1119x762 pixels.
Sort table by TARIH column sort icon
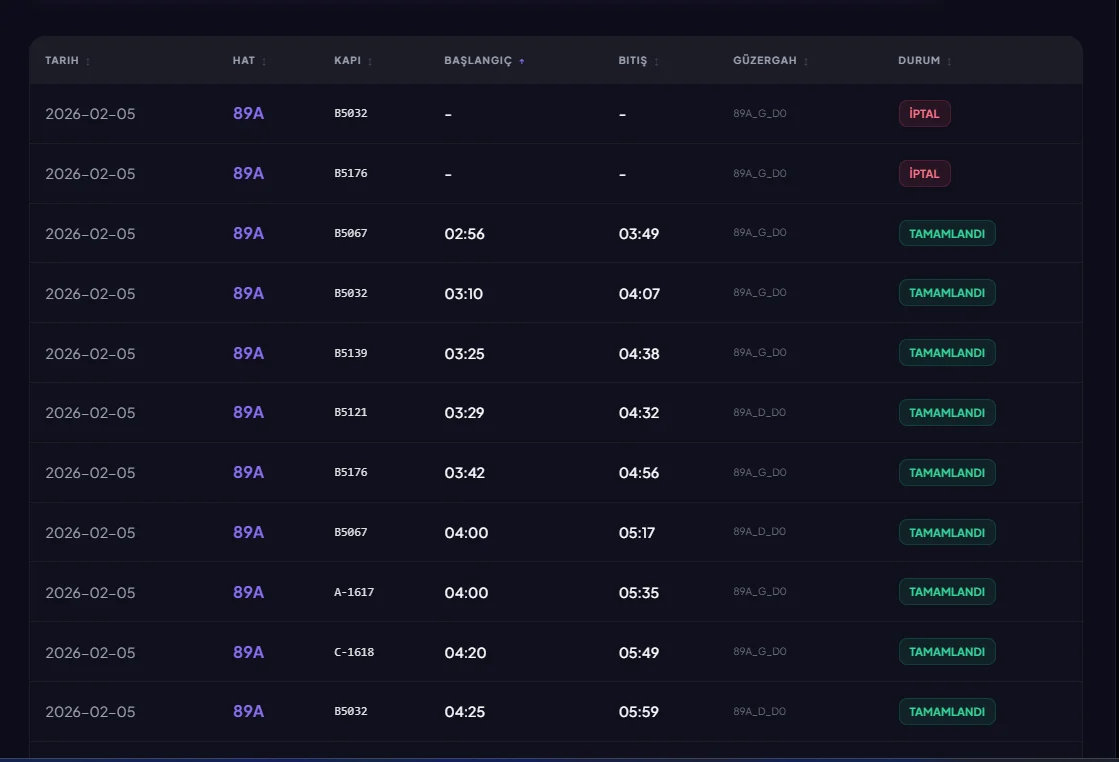(88, 61)
